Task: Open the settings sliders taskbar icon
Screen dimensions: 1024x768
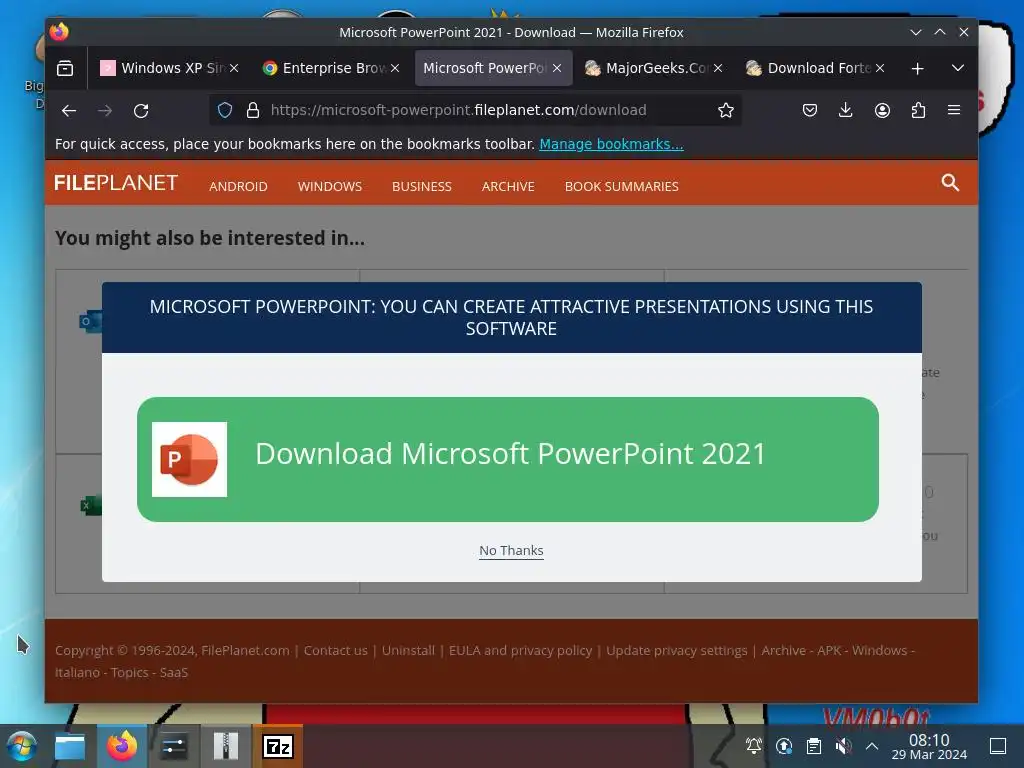Action: (x=174, y=746)
